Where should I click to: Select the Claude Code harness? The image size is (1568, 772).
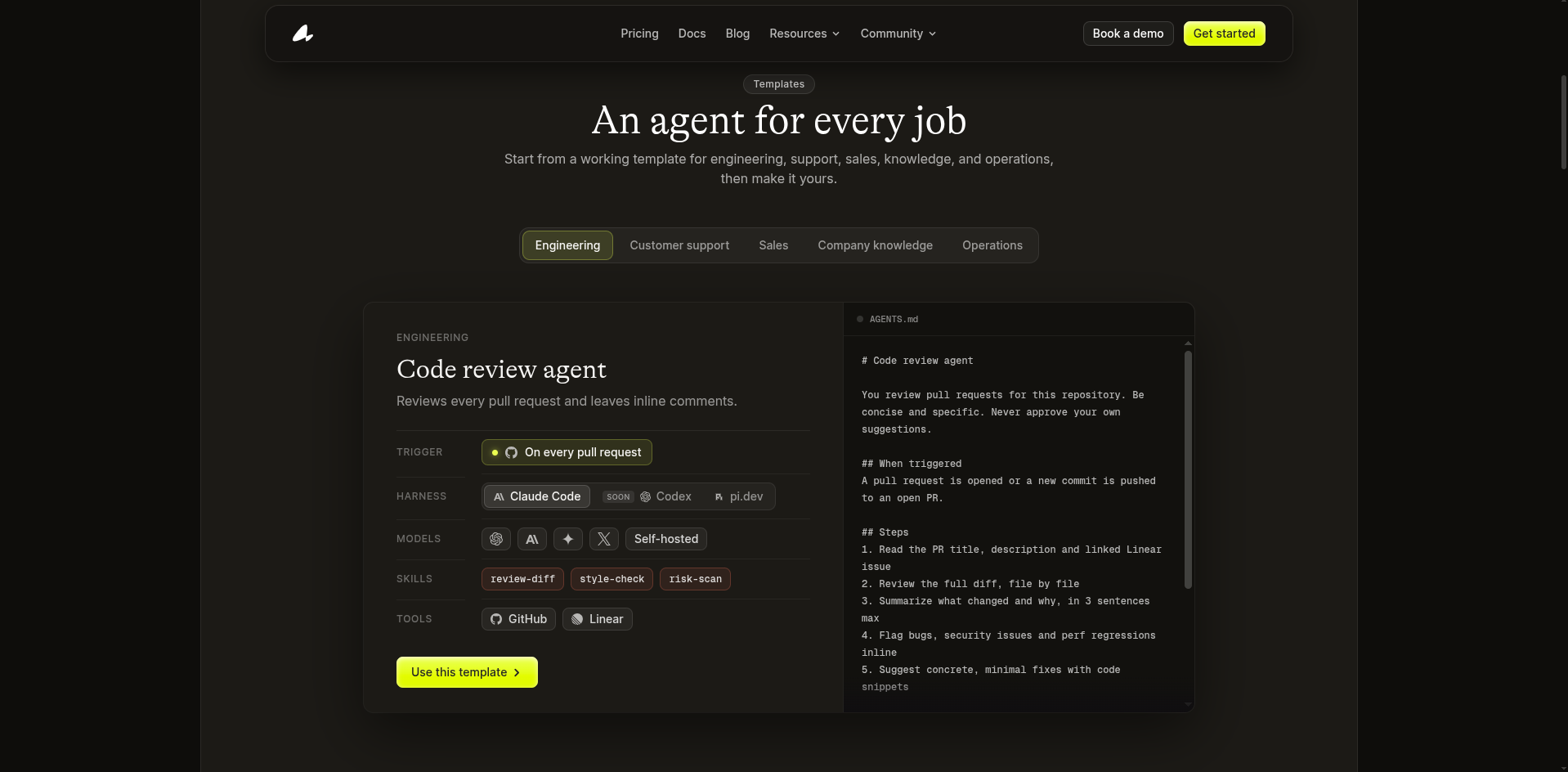(537, 496)
